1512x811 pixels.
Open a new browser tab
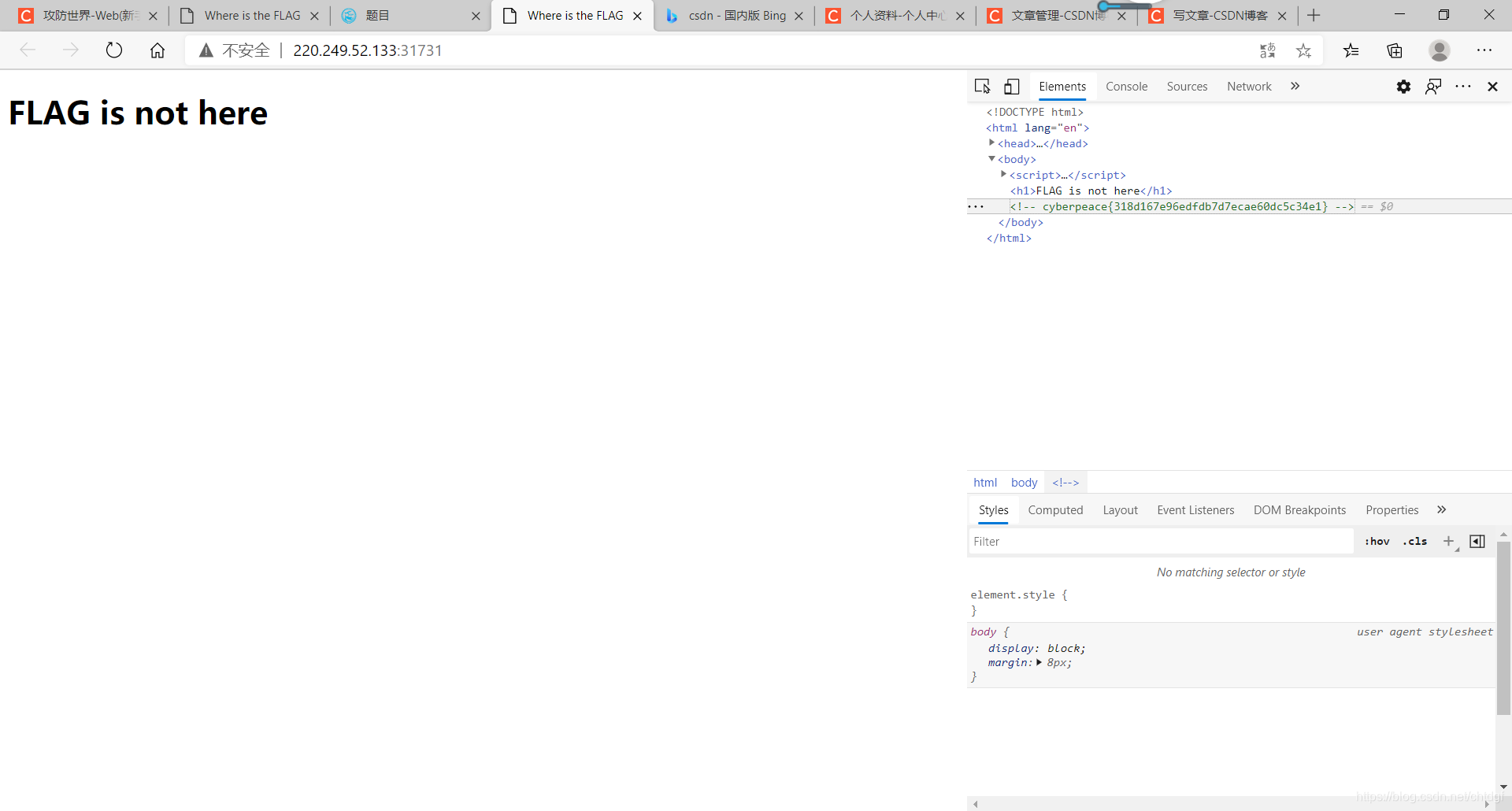(1314, 15)
